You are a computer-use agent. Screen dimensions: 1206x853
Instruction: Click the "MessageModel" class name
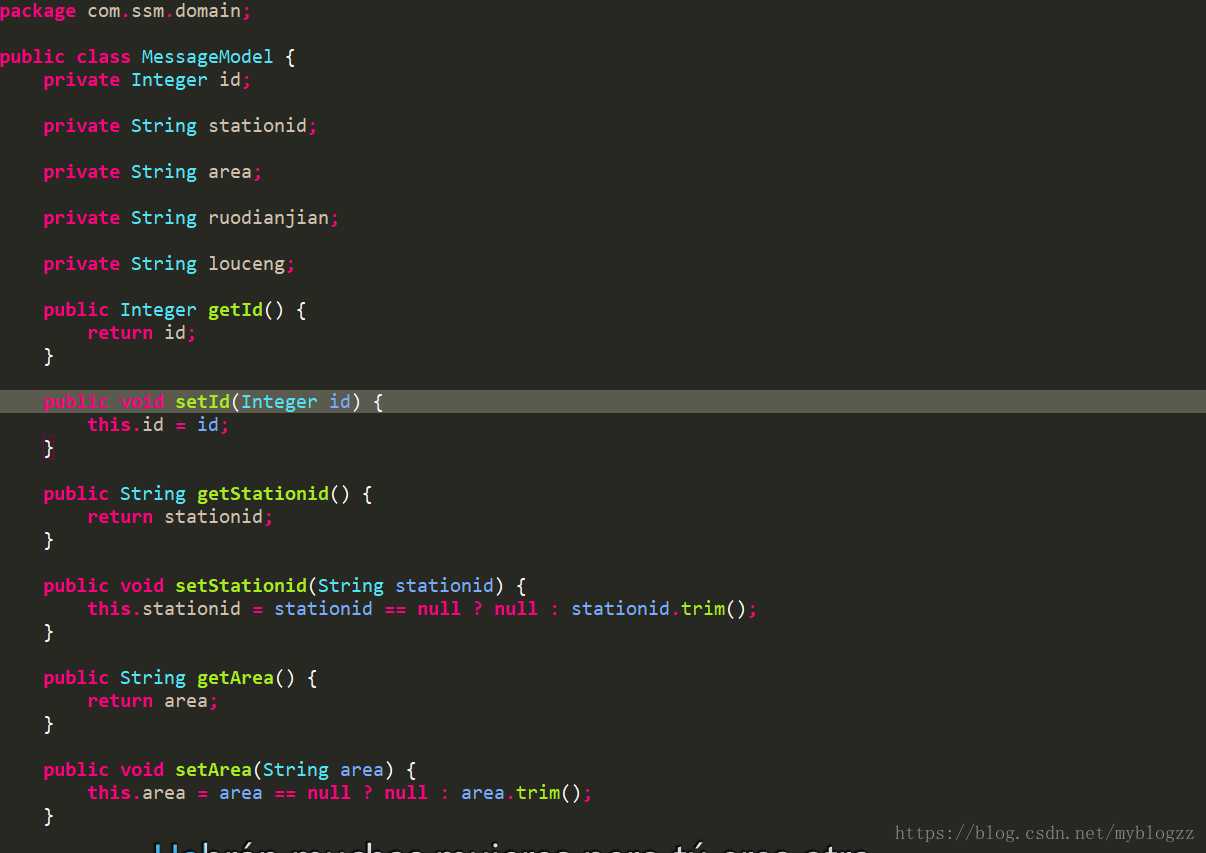coord(207,57)
